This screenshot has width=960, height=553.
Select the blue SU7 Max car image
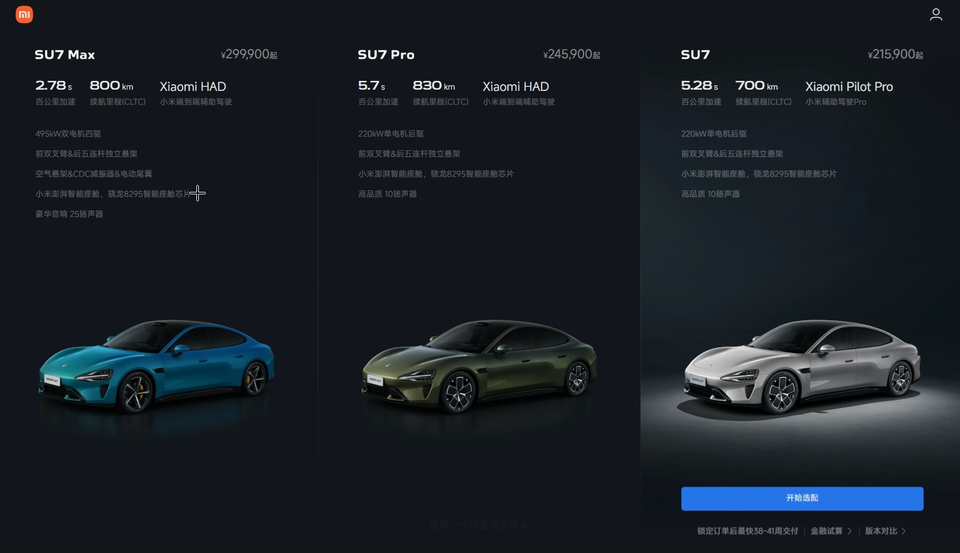point(156,366)
